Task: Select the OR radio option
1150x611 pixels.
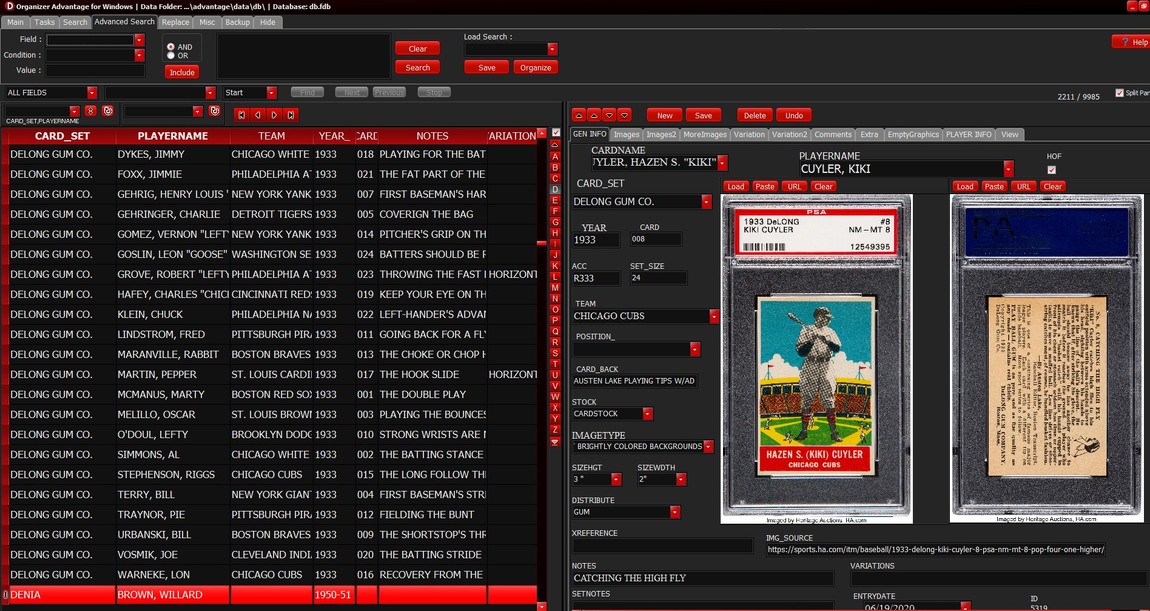Action: (171, 56)
